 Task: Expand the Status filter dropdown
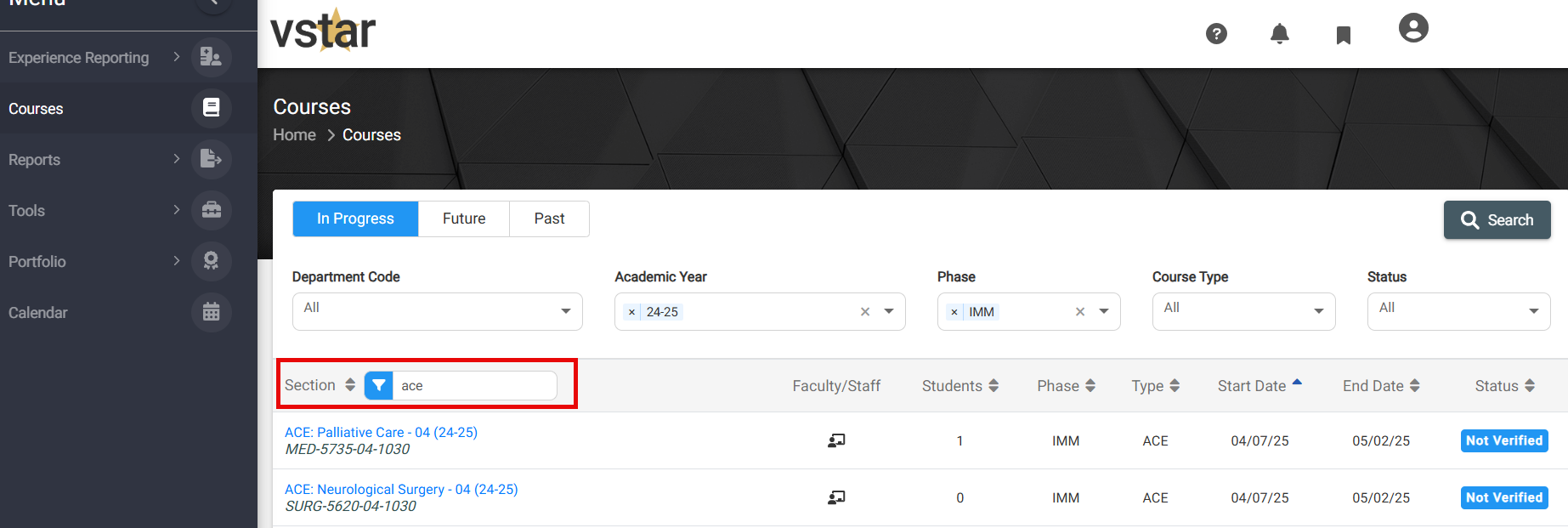pyautogui.click(x=1458, y=311)
